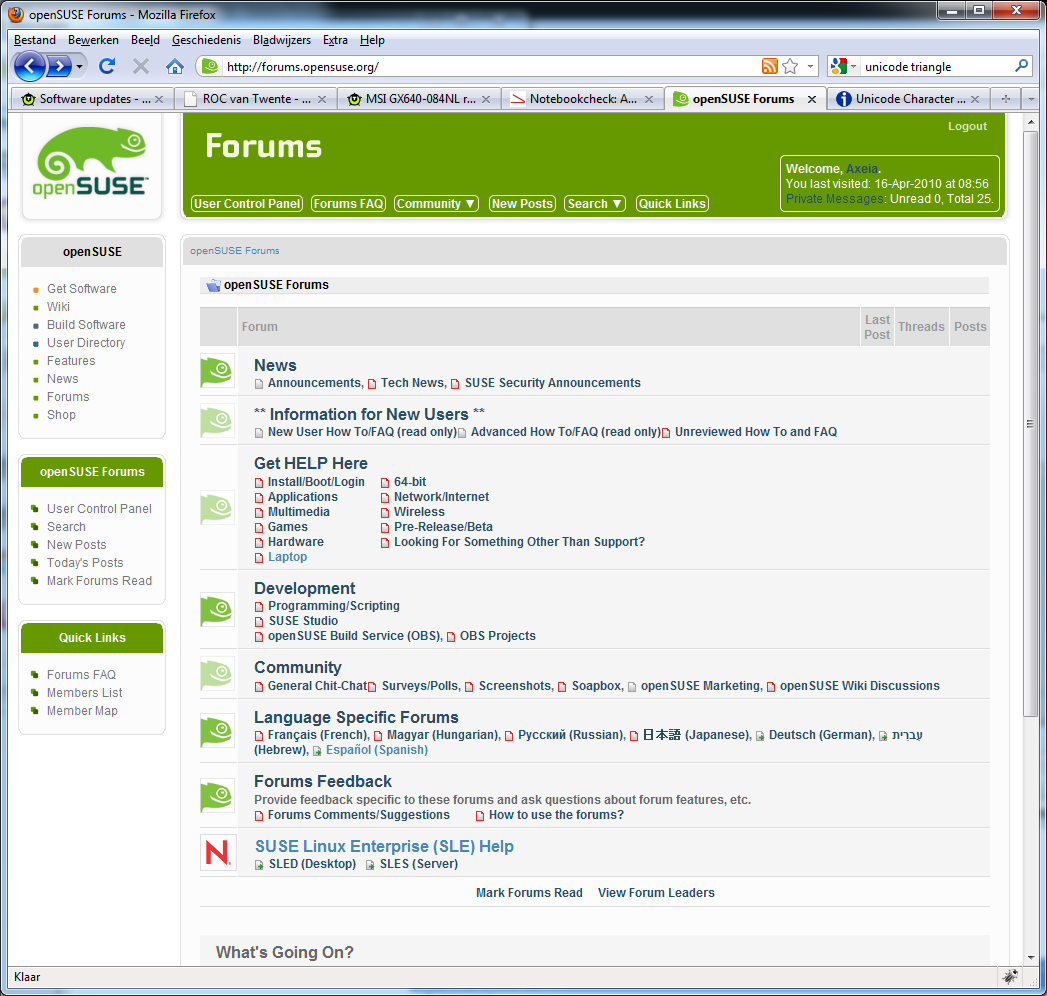Close the Software updates tab
The image size is (1047, 996).
pyautogui.click(x=159, y=99)
